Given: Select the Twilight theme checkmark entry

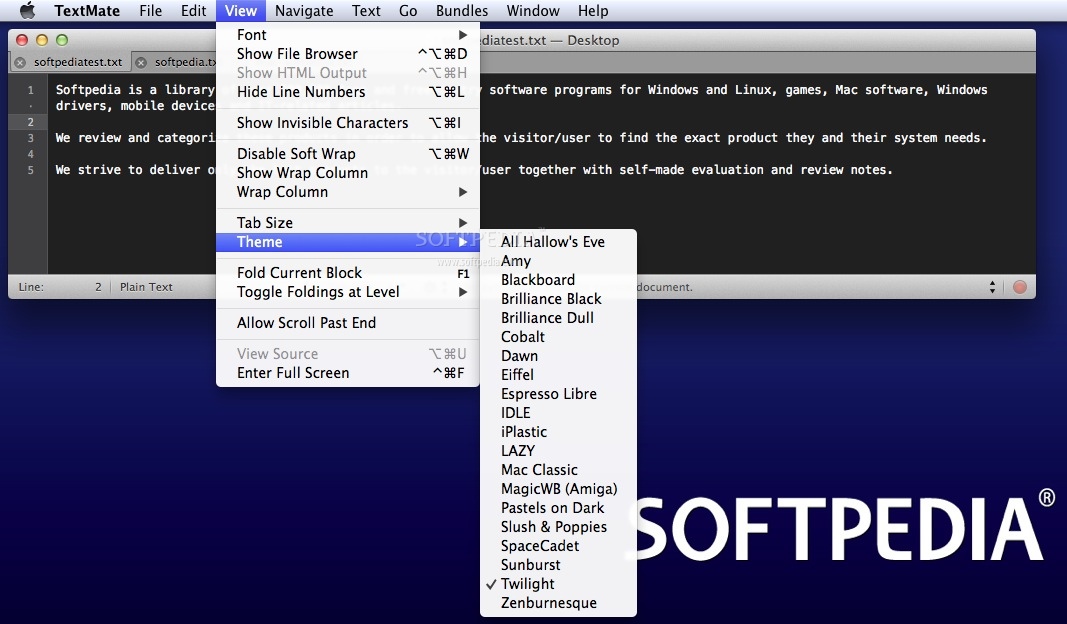Looking at the screenshot, I should [x=558, y=584].
